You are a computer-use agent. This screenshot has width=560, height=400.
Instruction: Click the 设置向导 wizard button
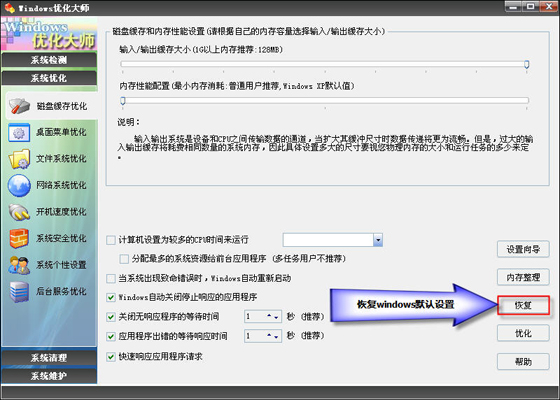[523, 249]
